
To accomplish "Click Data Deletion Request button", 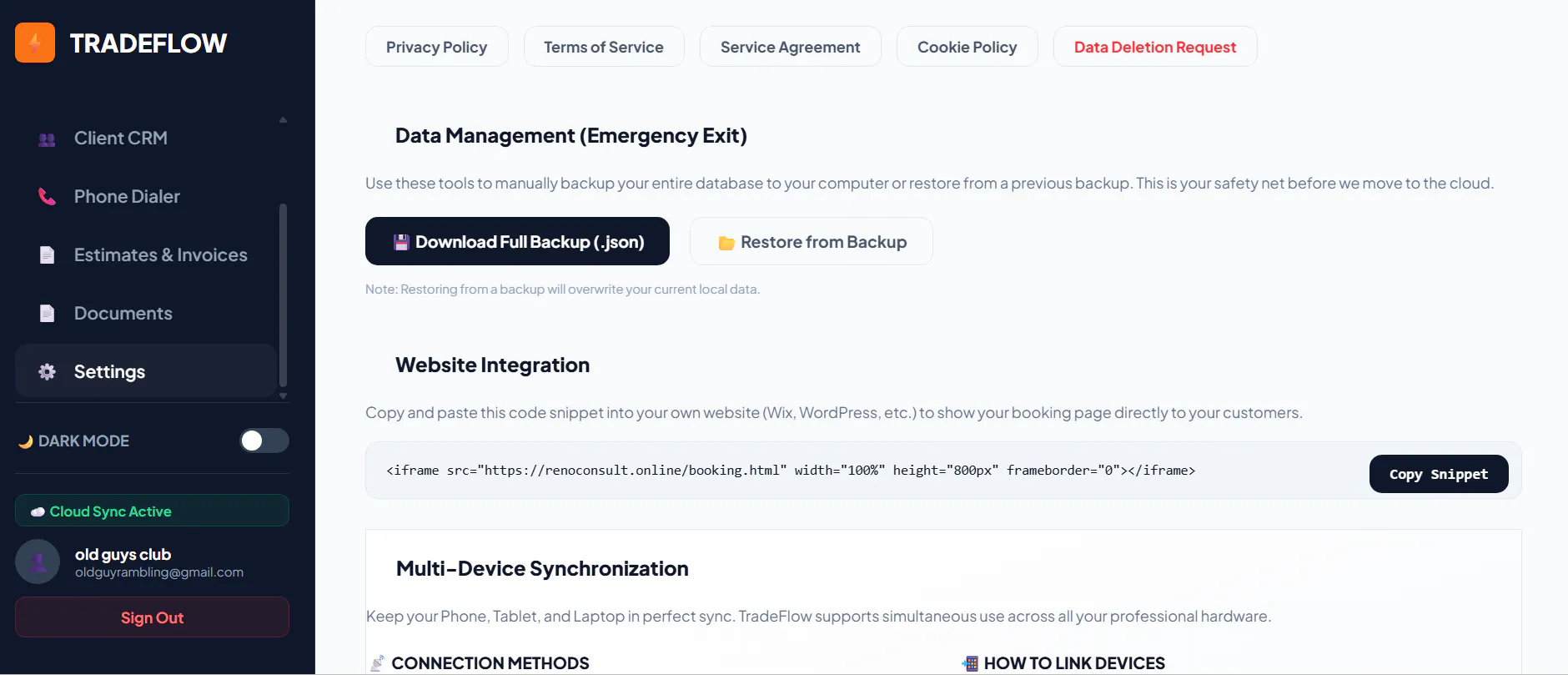I will (x=1155, y=47).
